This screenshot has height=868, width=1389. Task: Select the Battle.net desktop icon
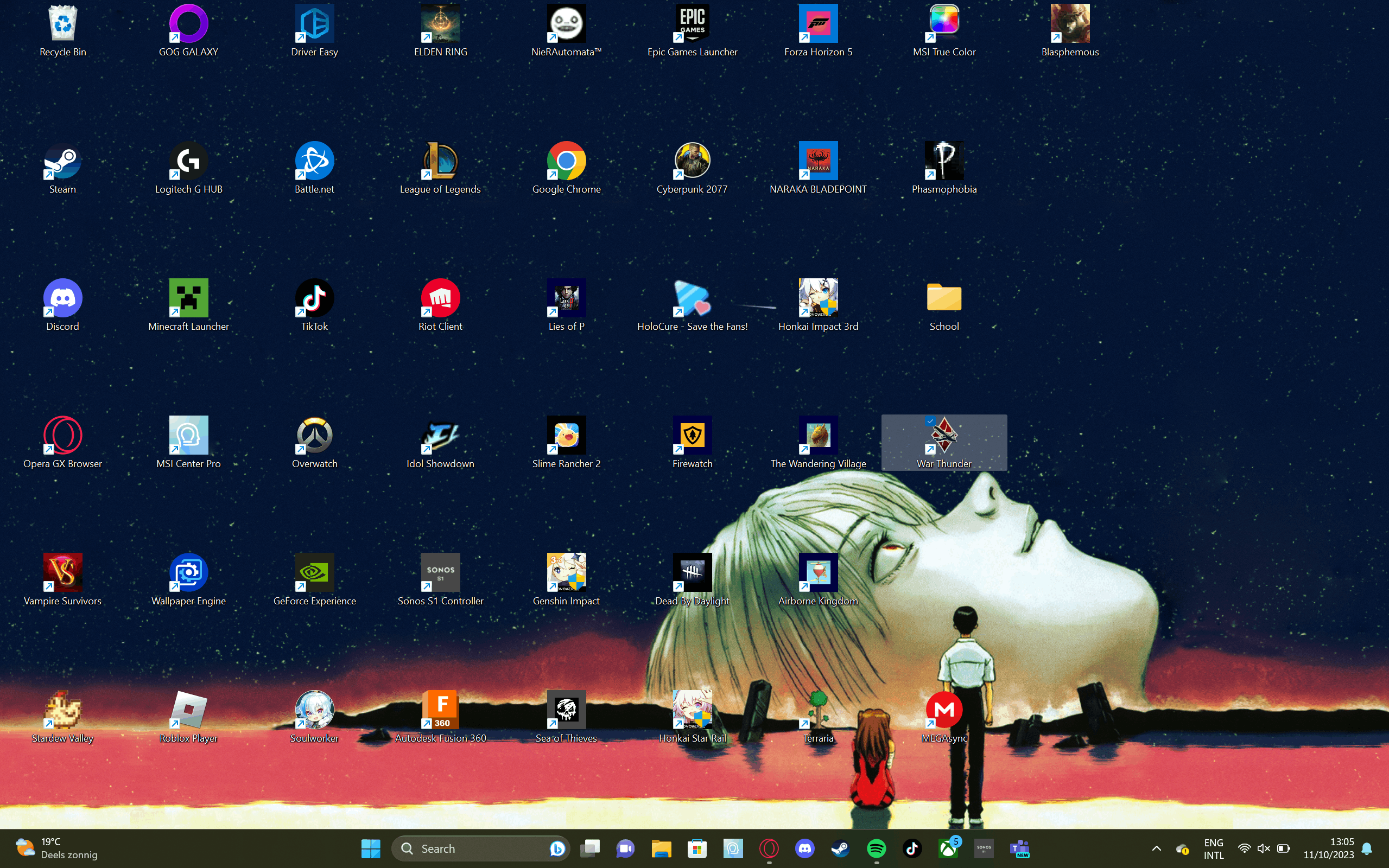click(314, 168)
